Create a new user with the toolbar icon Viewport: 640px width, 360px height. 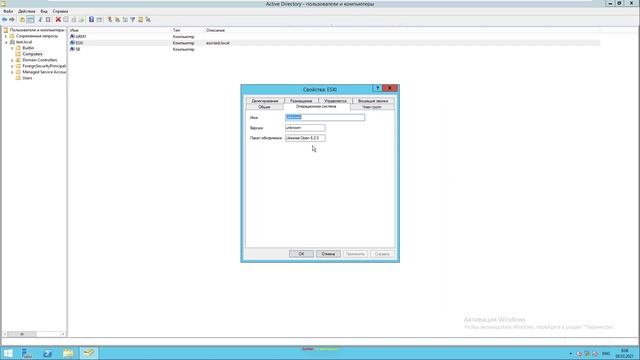coord(110,20)
